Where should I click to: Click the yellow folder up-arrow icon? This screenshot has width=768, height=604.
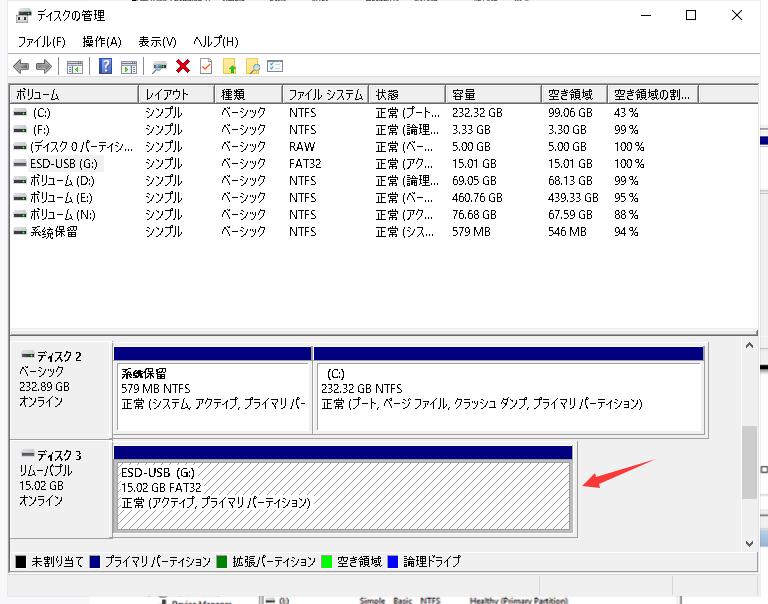point(229,66)
